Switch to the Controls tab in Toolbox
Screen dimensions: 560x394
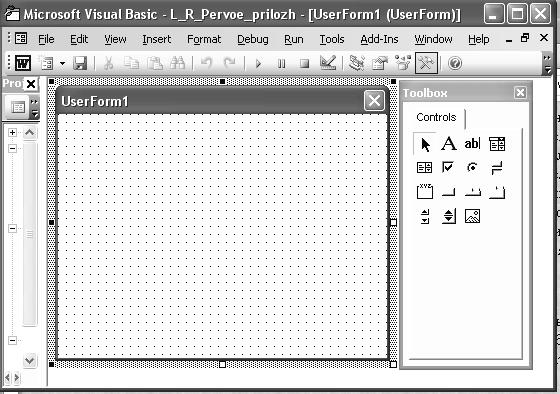(436, 117)
